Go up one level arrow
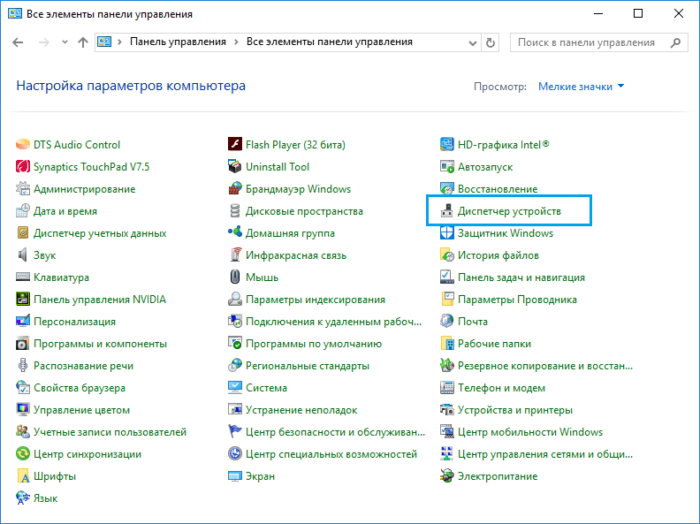The height and width of the screenshot is (524, 700). tap(83, 42)
